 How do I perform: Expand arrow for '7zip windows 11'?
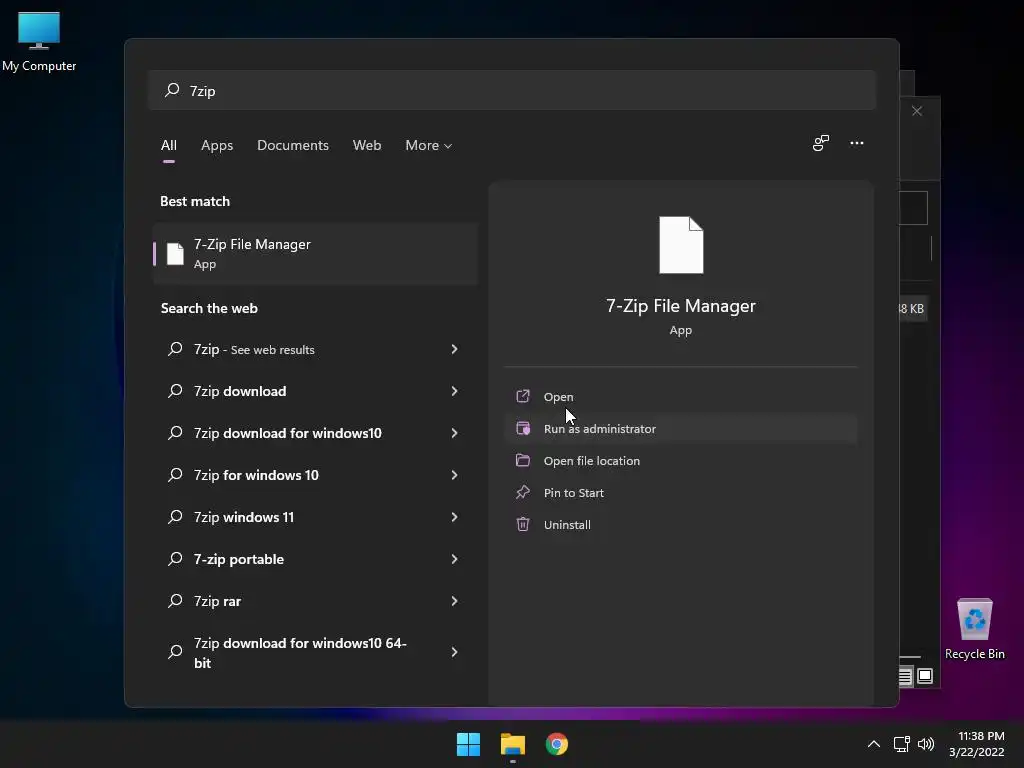(x=454, y=517)
